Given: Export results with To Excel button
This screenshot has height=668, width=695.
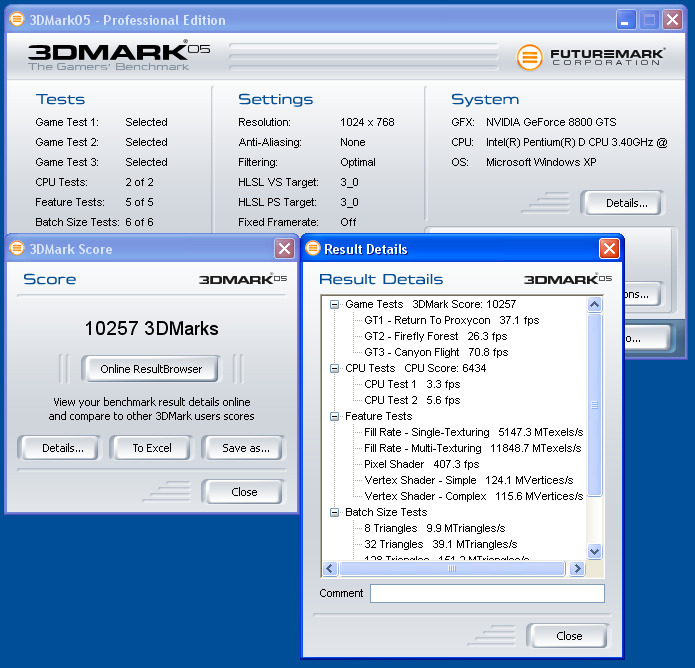Looking at the screenshot, I should click(152, 448).
